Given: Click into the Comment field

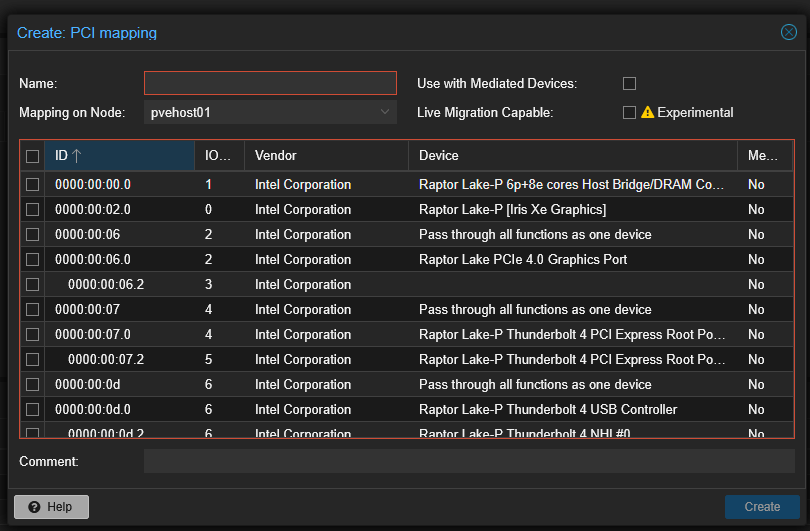Looking at the screenshot, I should pos(469,461).
